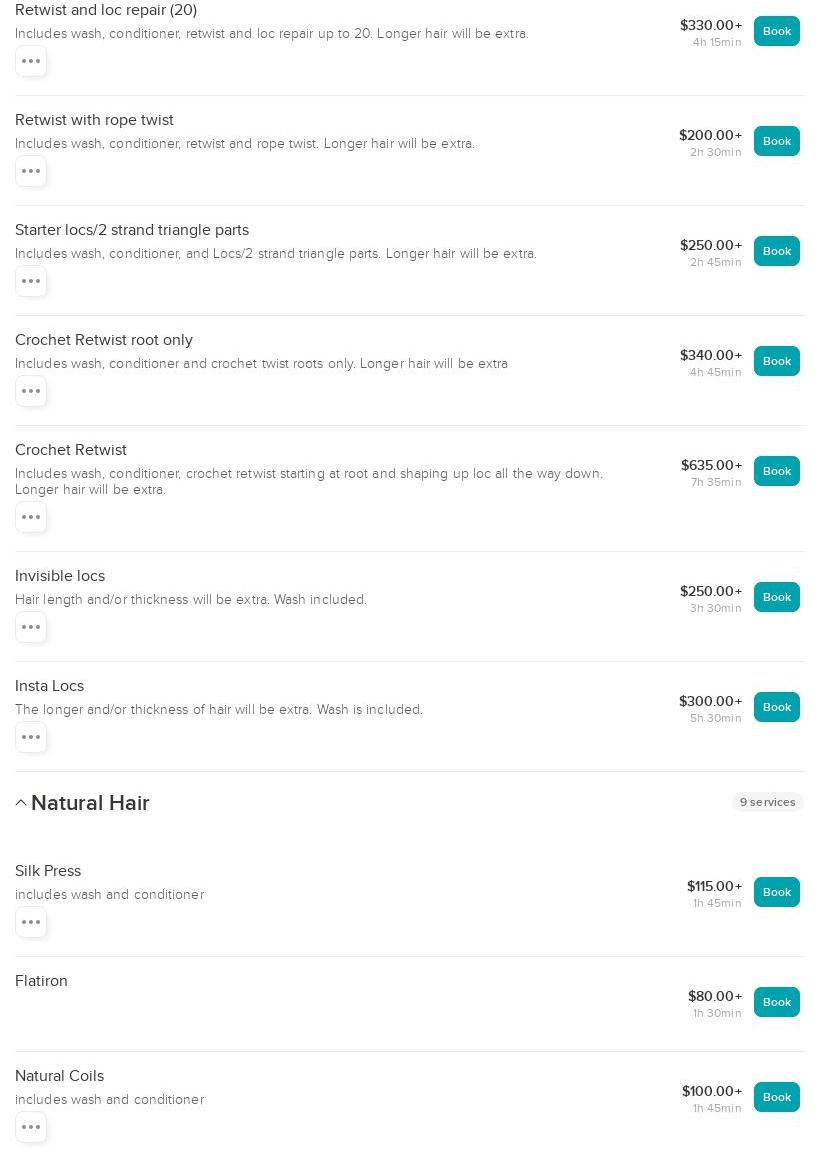Book the Invisible locs appointment
This screenshot has width=819, height=1161.
(776, 597)
